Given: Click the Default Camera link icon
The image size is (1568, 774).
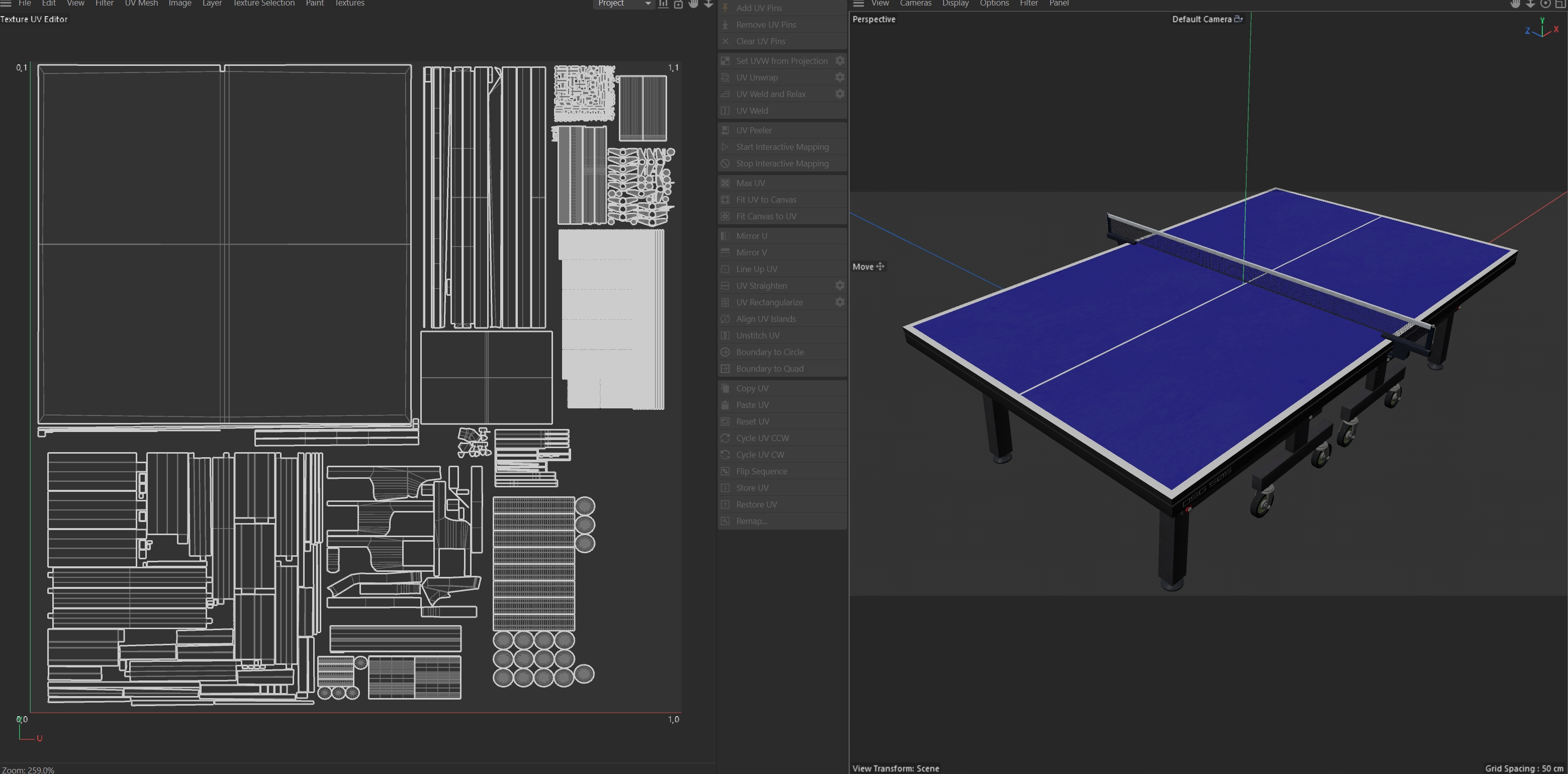Looking at the screenshot, I should 1238,19.
